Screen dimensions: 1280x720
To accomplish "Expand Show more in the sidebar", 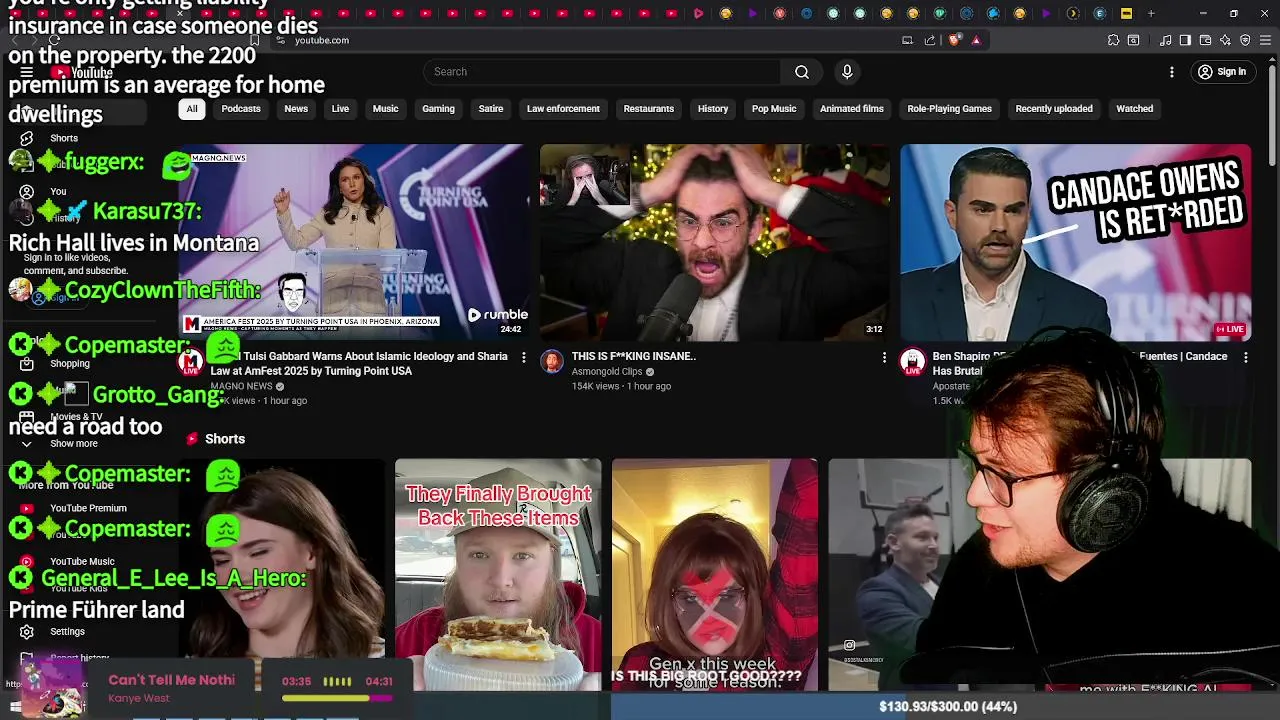I will pos(74,443).
